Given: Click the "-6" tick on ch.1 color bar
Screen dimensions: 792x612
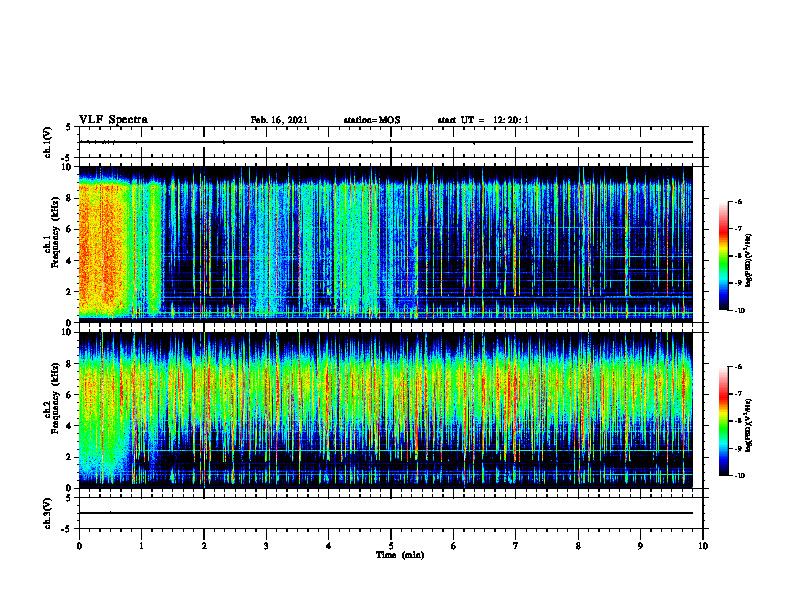Looking at the screenshot, I should pos(738,202).
